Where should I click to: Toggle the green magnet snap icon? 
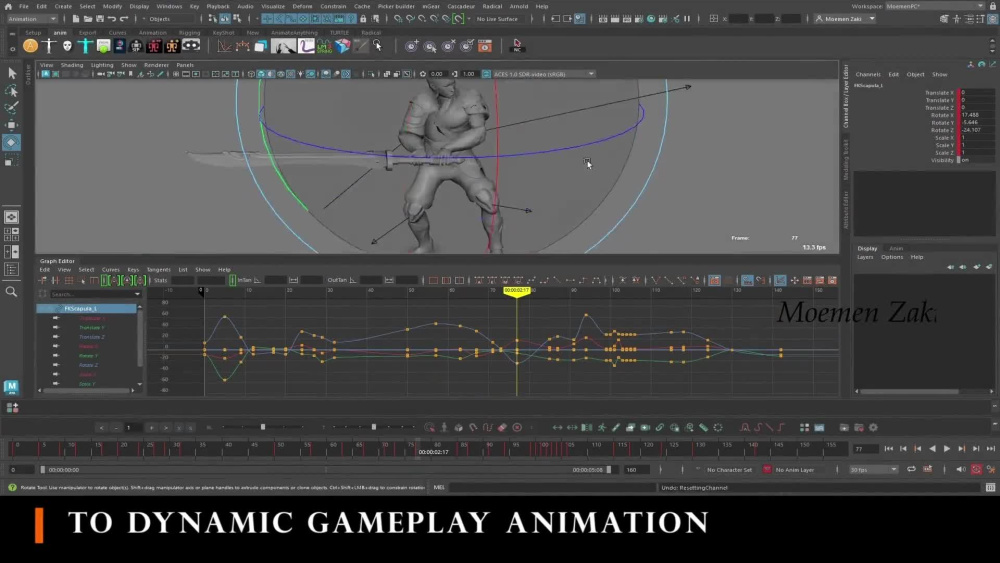point(458,19)
